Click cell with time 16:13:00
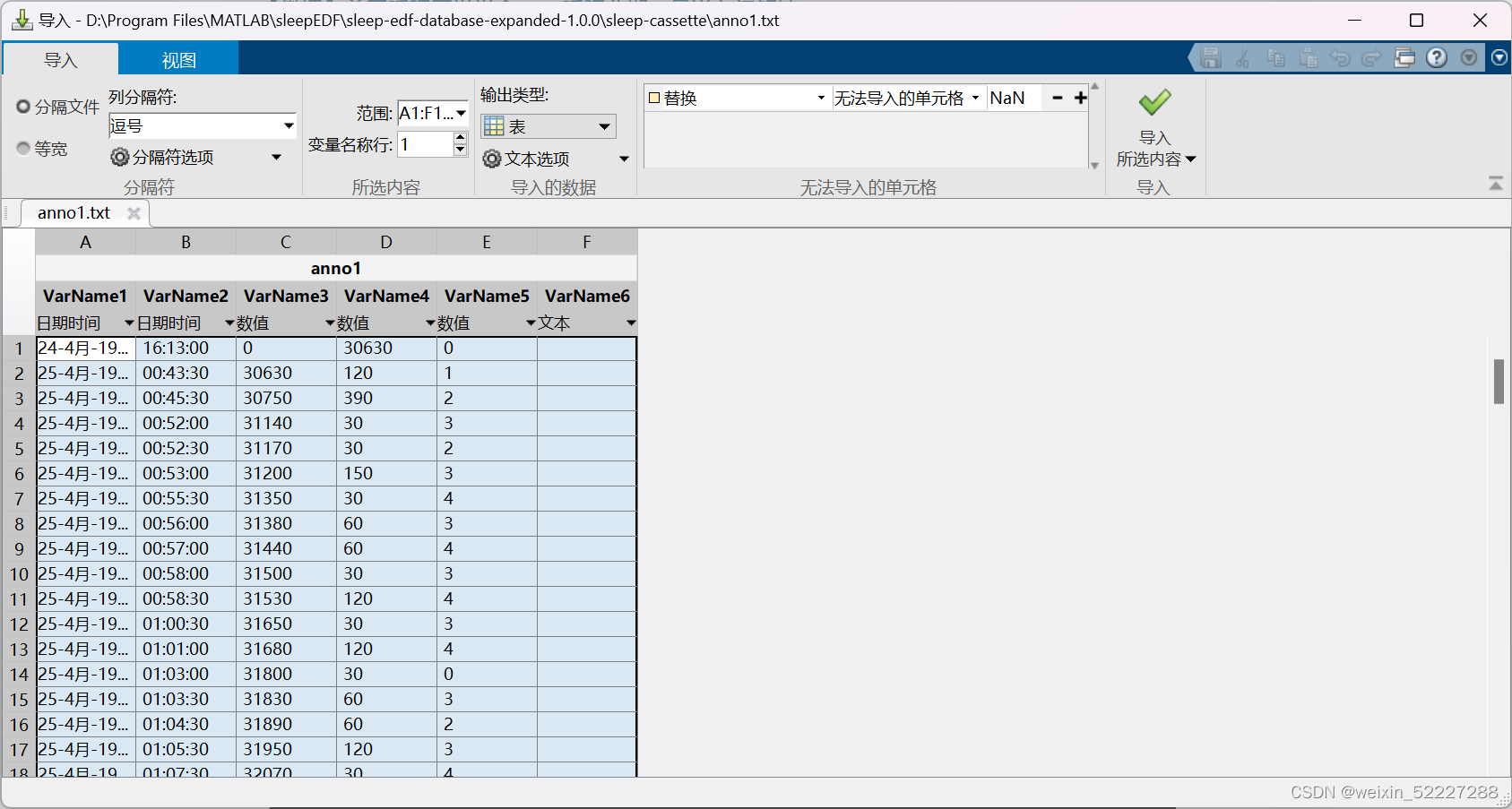The image size is (1512, 809). point(186,348)
